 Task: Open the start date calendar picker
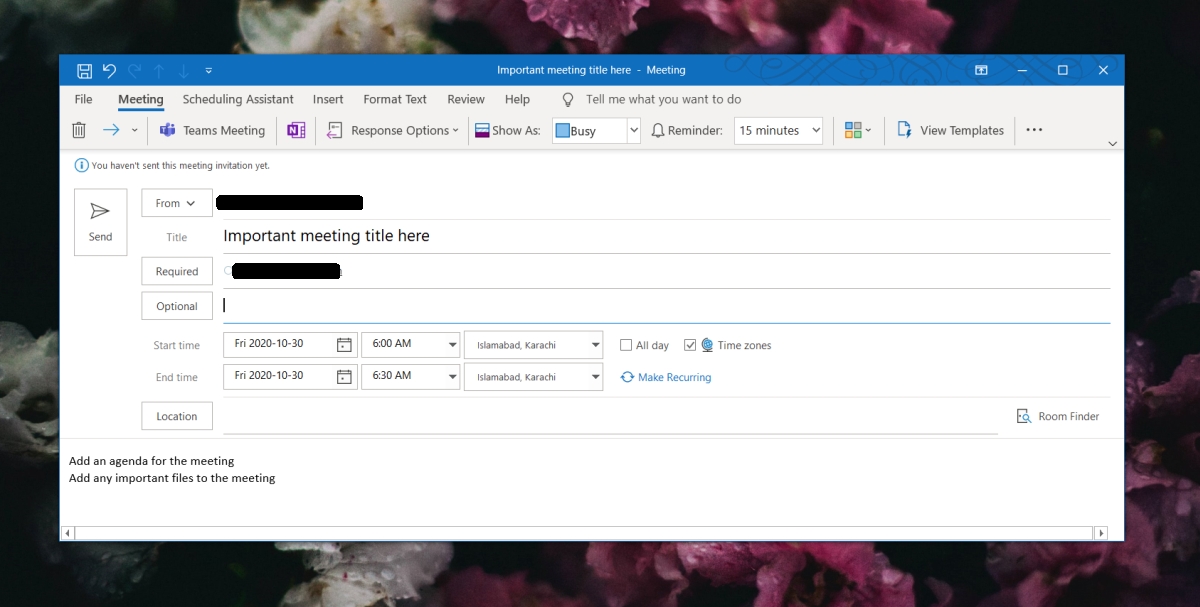[344, 345]
